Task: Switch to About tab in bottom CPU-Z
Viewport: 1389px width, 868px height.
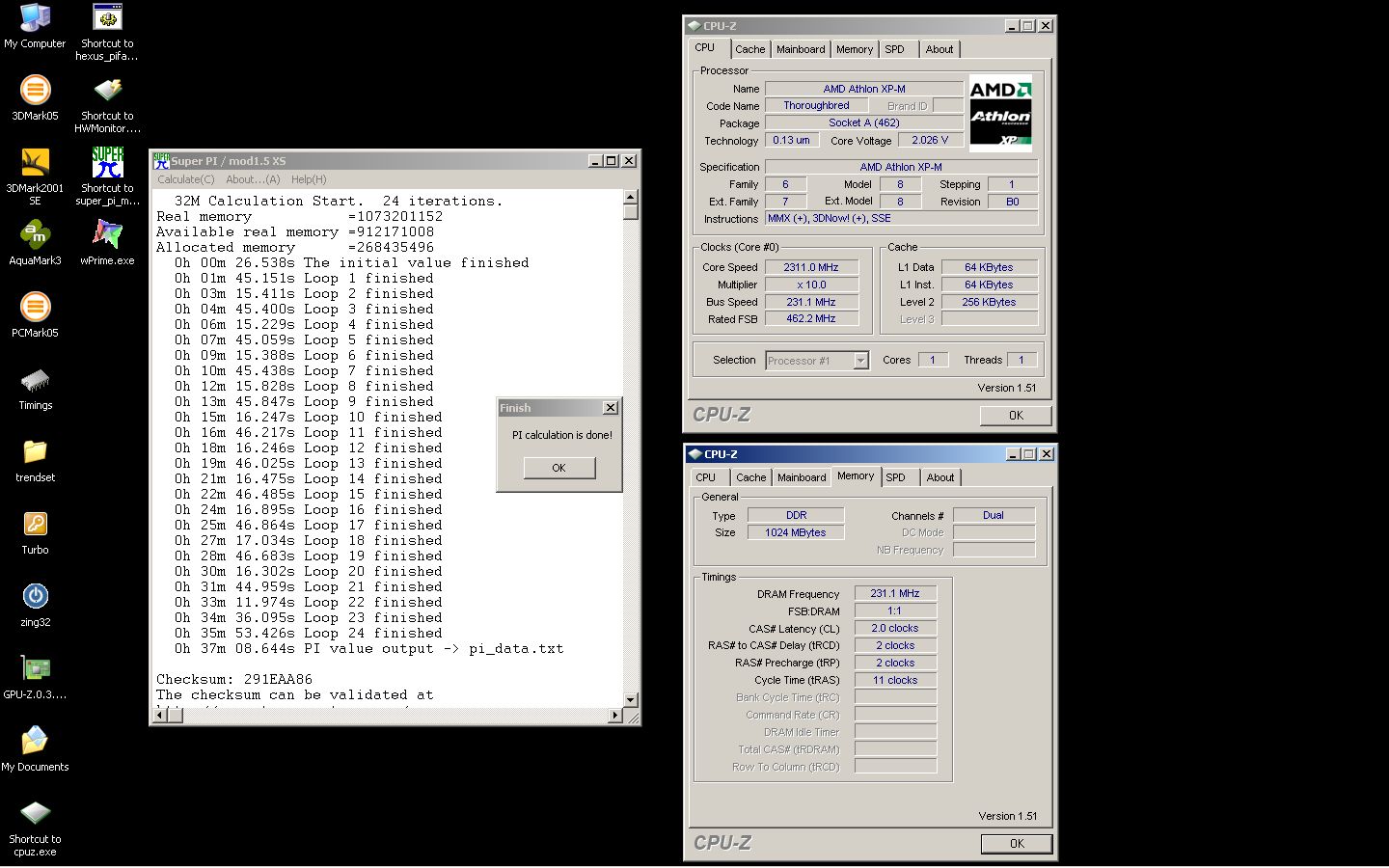Action: pyautogui.click(x=940, y=477)
